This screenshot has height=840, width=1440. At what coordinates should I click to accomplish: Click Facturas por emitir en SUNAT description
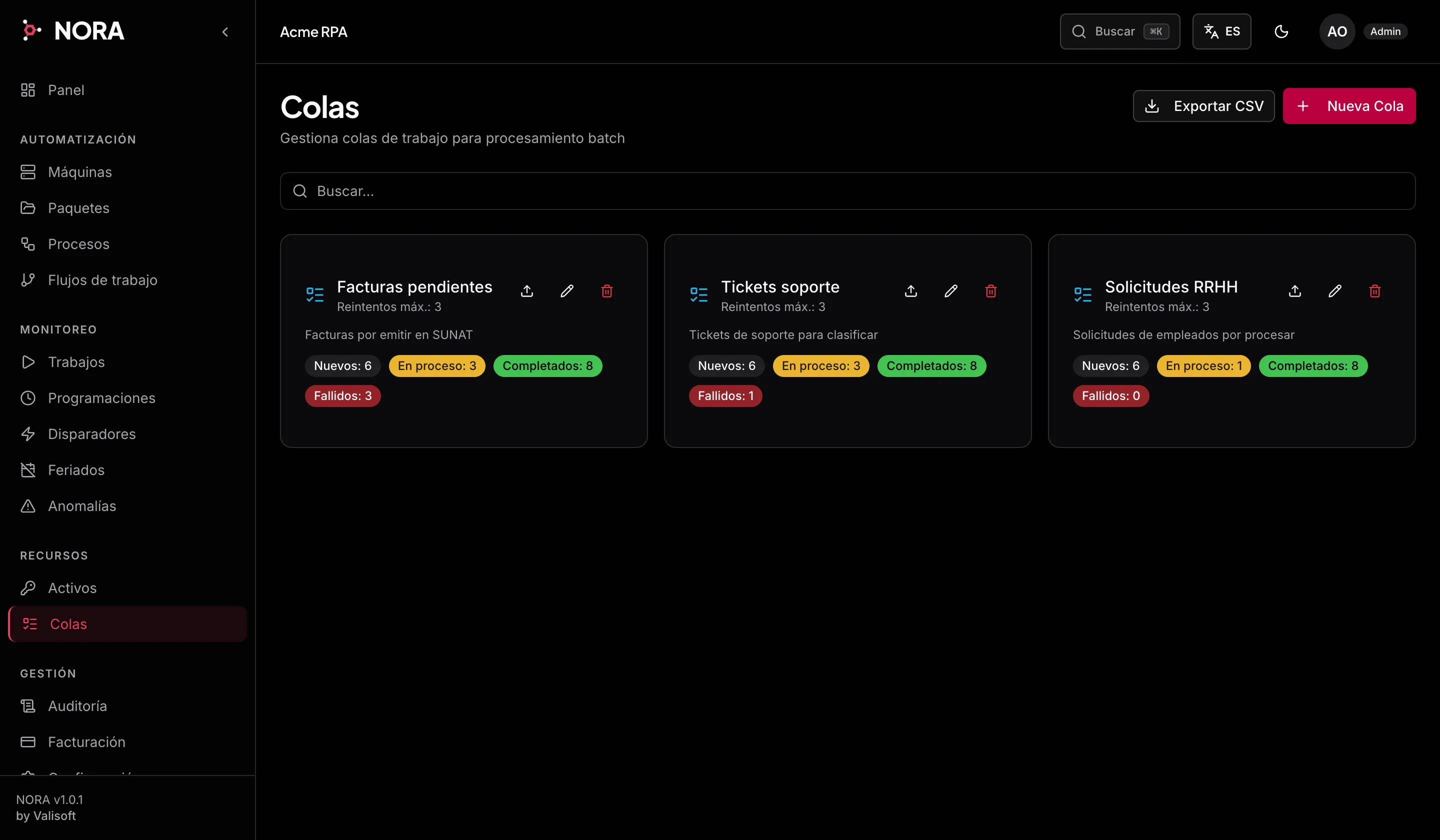[388, 335]
